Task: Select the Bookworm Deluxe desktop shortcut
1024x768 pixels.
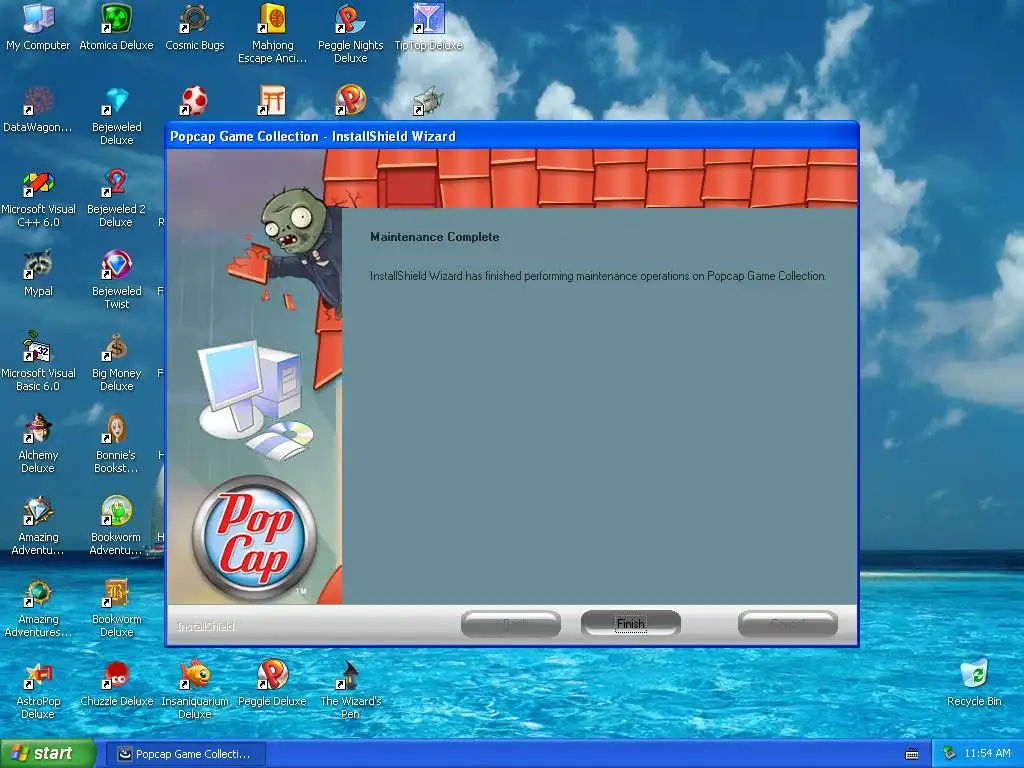Action: (x=116, y=607)
